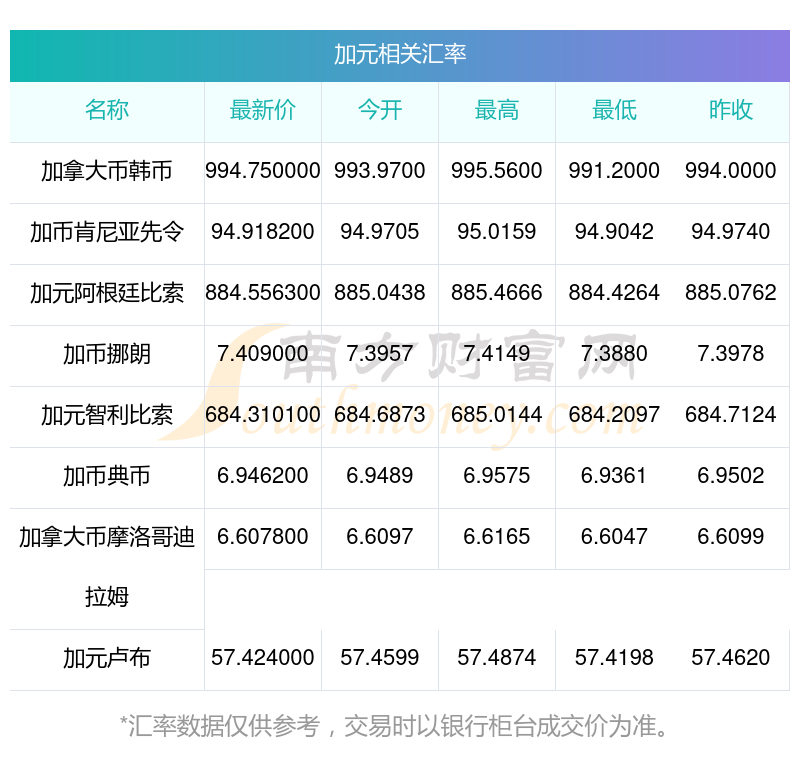This screenshot has width=800, height=757.
Task: Click low value 6.6047
Action: (614, 537)
